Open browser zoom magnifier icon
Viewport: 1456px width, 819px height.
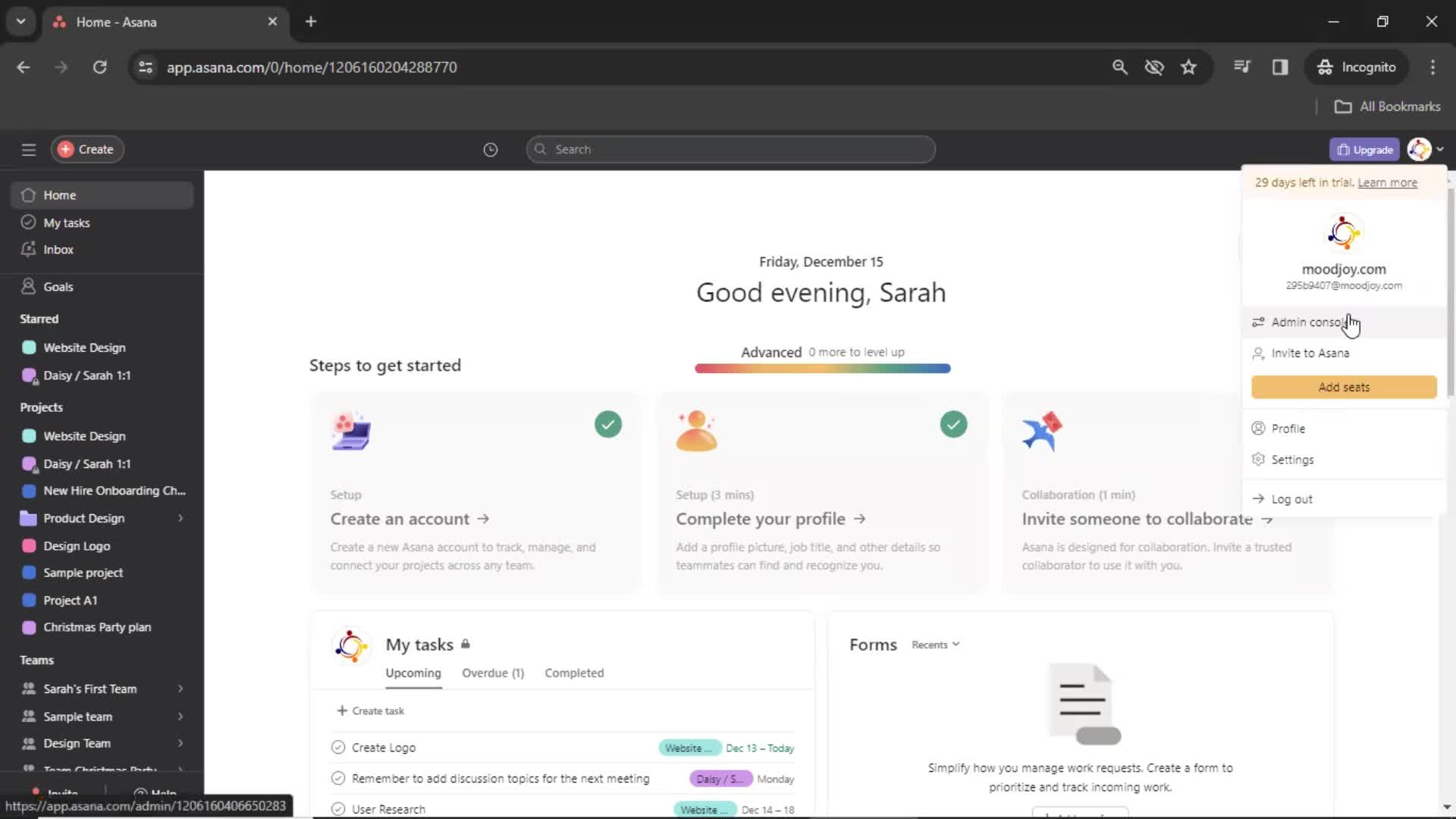coord(1120,67)
